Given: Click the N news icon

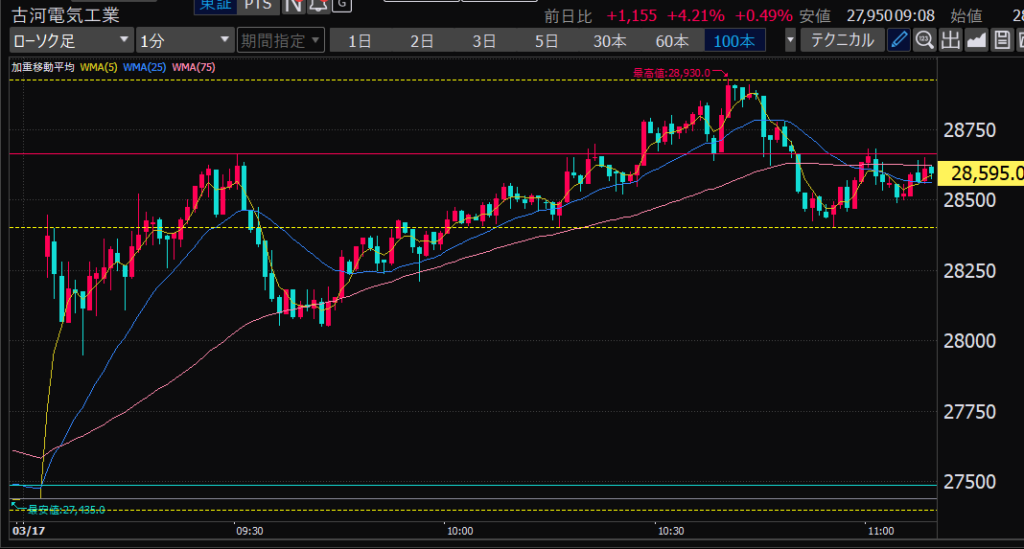Looking at the screenshot, I should pyautogui.click(x=293, y=5).
